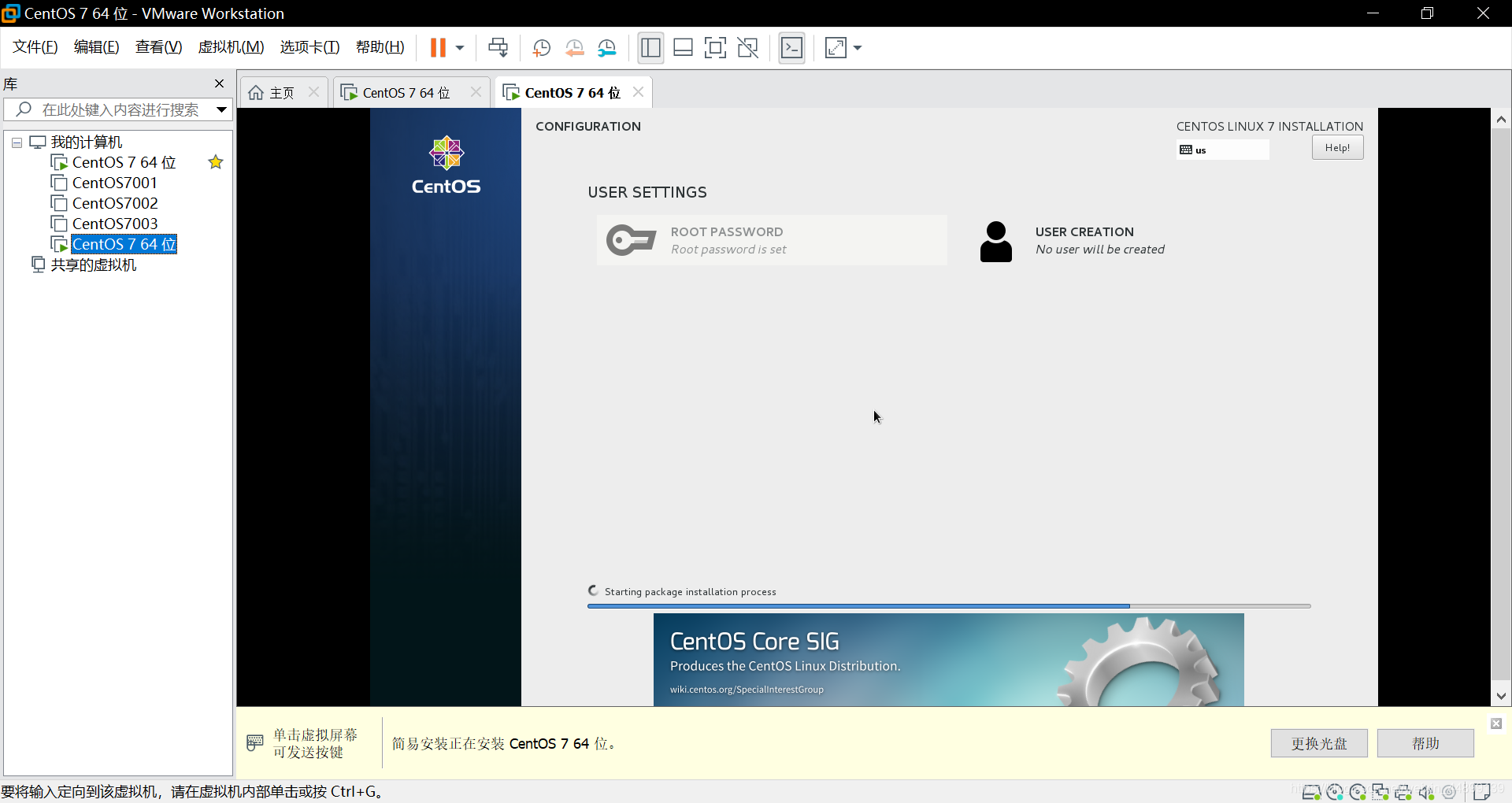
Task: Open the library search filter dropdown
Action: click(x=222, y=109)
